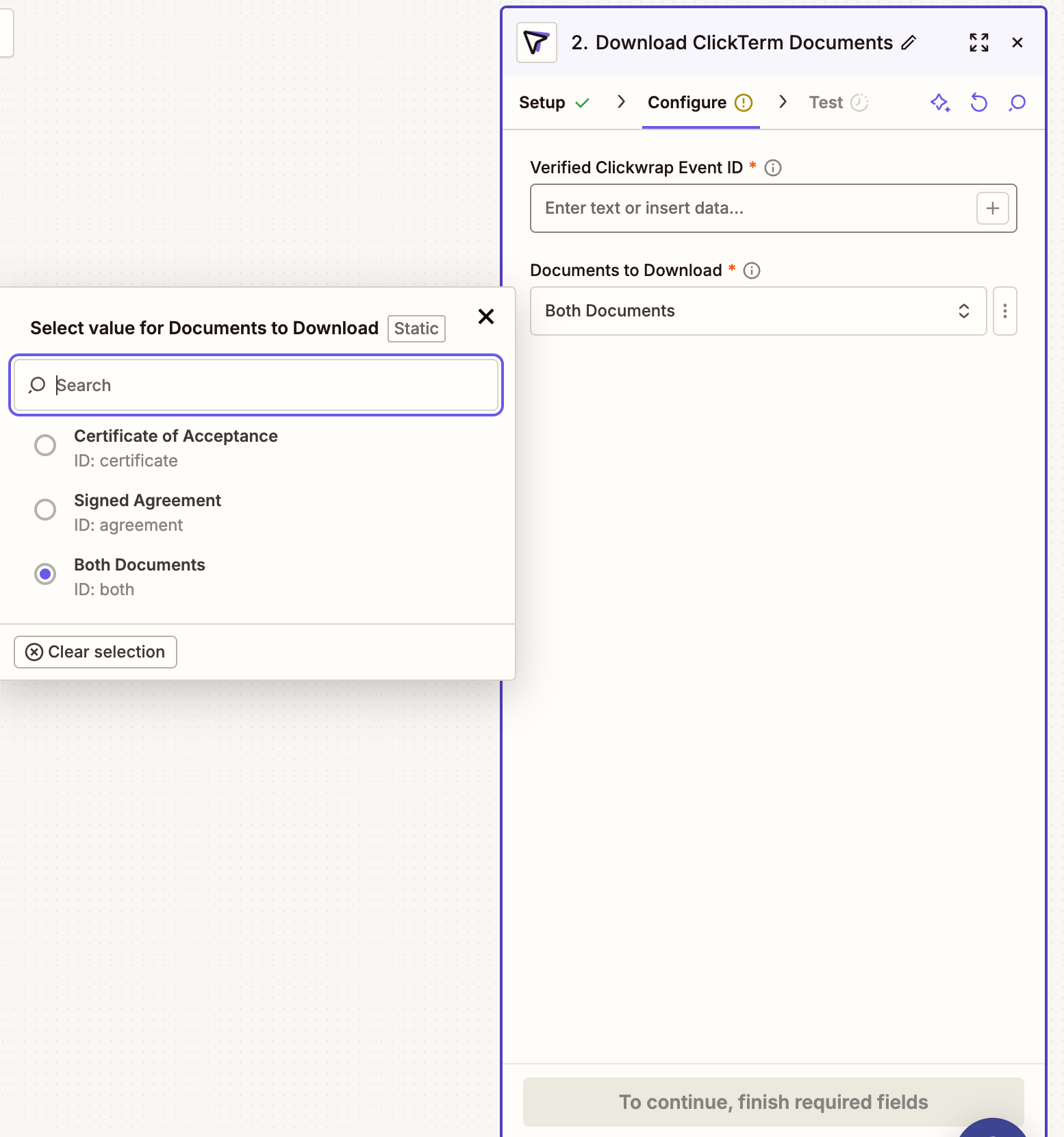Click the Certificate of Acceptance label
The image size is (1064, 1137).
coord(176,436)
